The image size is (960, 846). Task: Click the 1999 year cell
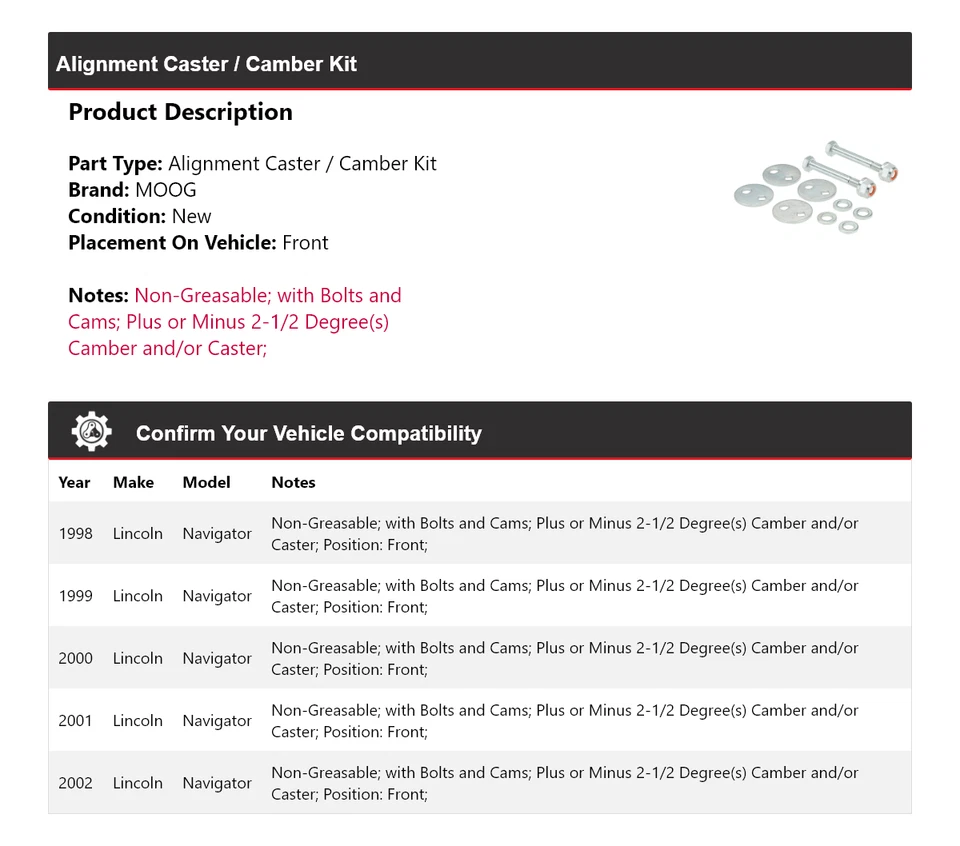tap(75, 596)
